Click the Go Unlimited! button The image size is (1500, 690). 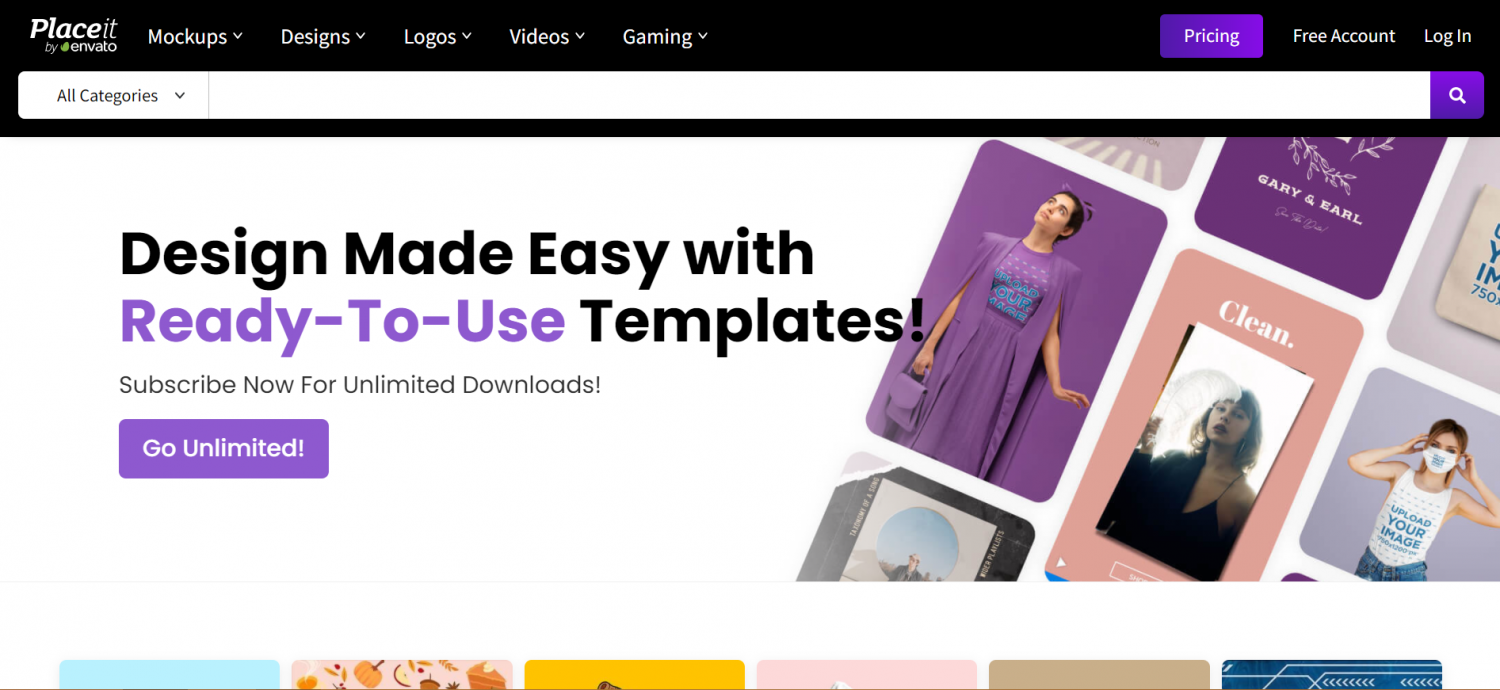(x=223, y=448)
